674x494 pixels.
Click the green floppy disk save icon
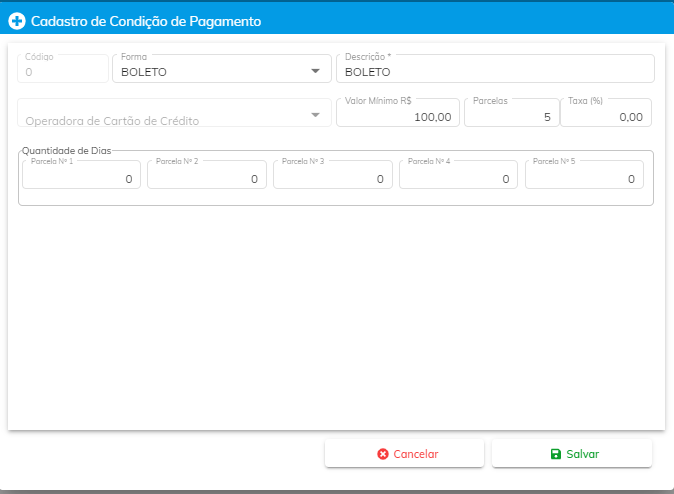555,454
